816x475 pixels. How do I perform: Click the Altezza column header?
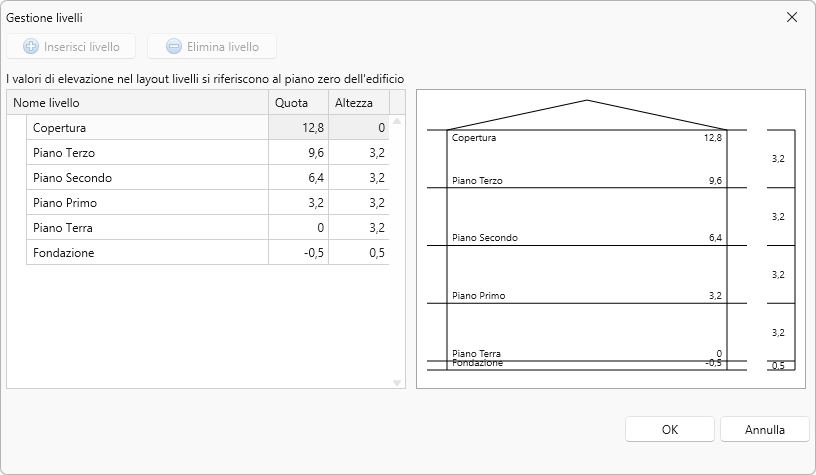point(357,103)
